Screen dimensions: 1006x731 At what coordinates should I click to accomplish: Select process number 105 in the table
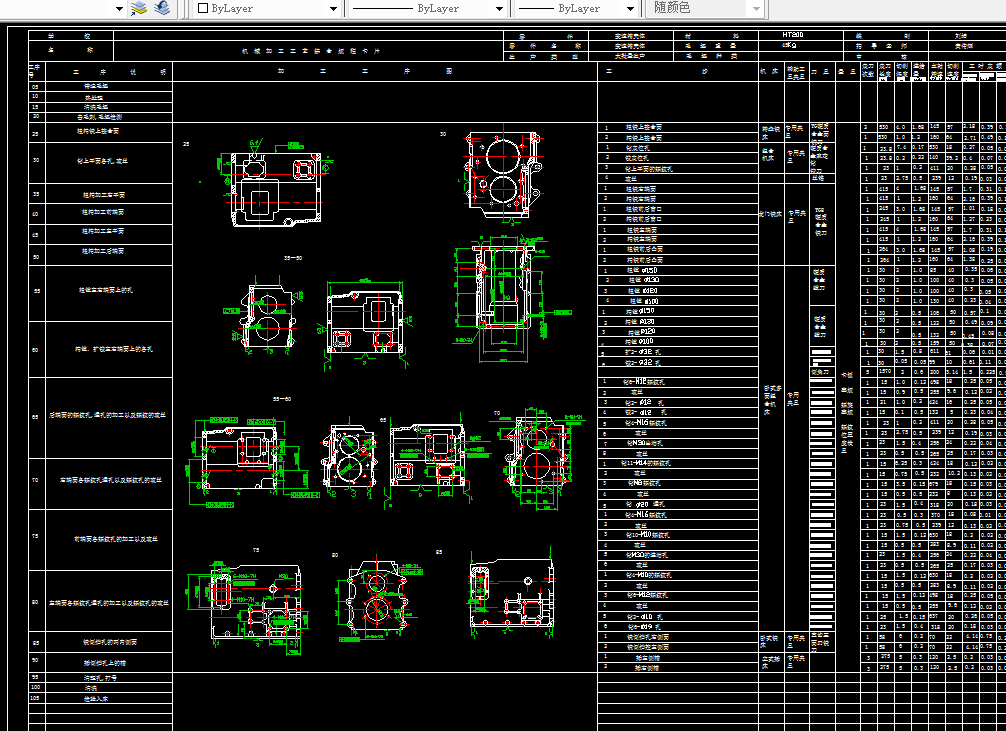pyautogui.click(x=35, y=698)
